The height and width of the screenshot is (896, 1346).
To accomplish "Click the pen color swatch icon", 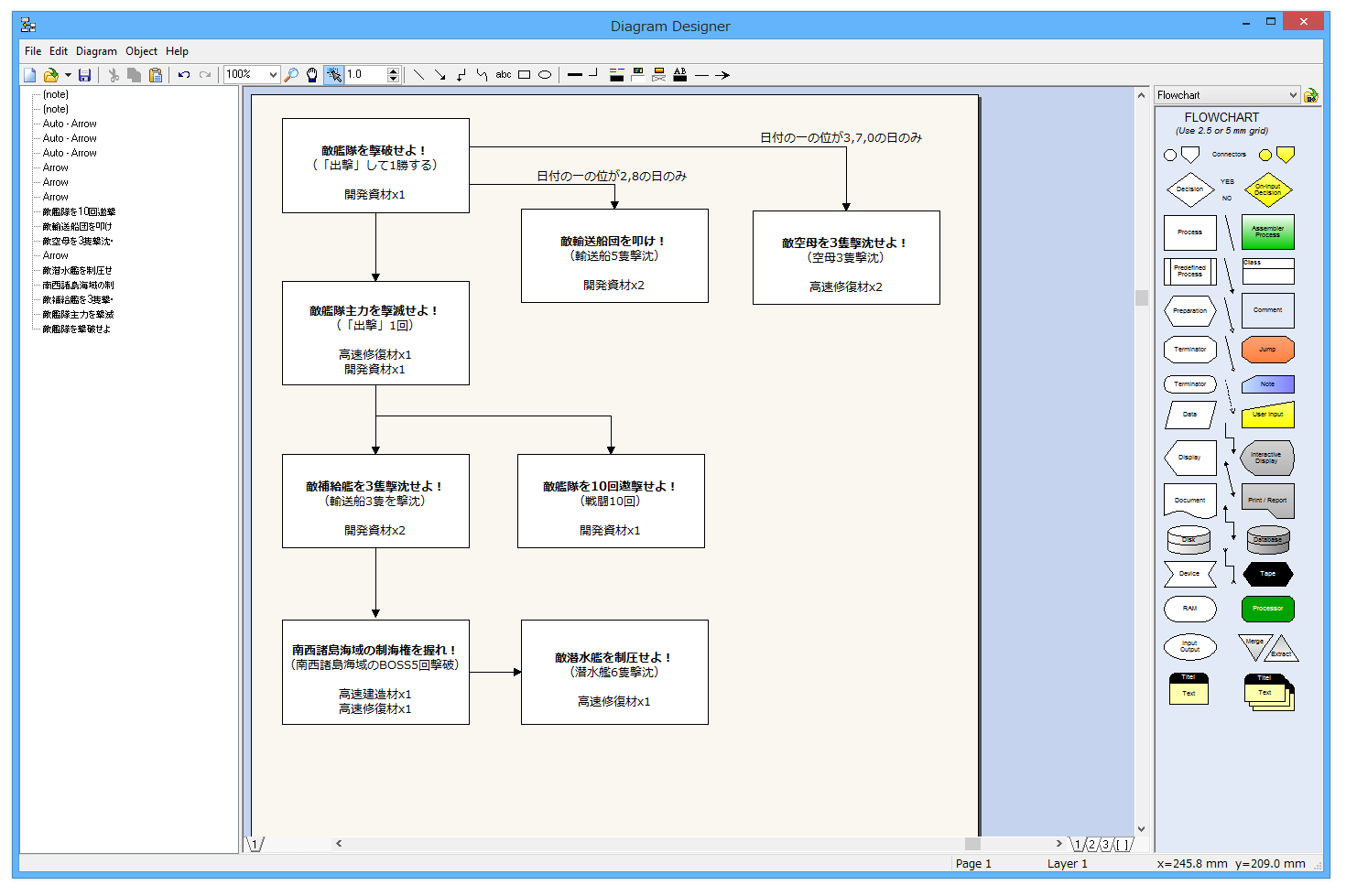I will coord(616,74).
